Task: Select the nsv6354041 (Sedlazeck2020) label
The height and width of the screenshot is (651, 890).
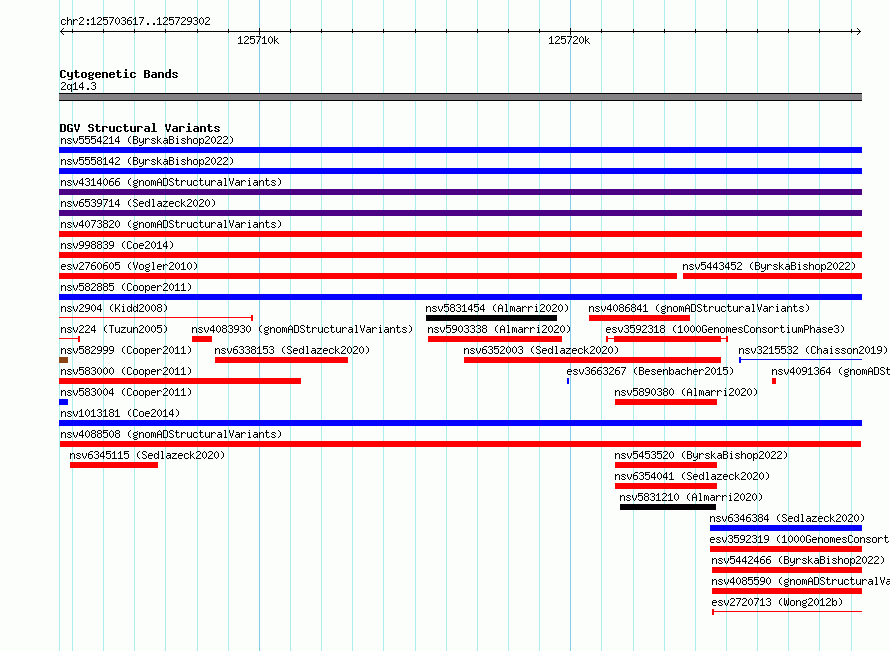Action: tap(692, 476)
